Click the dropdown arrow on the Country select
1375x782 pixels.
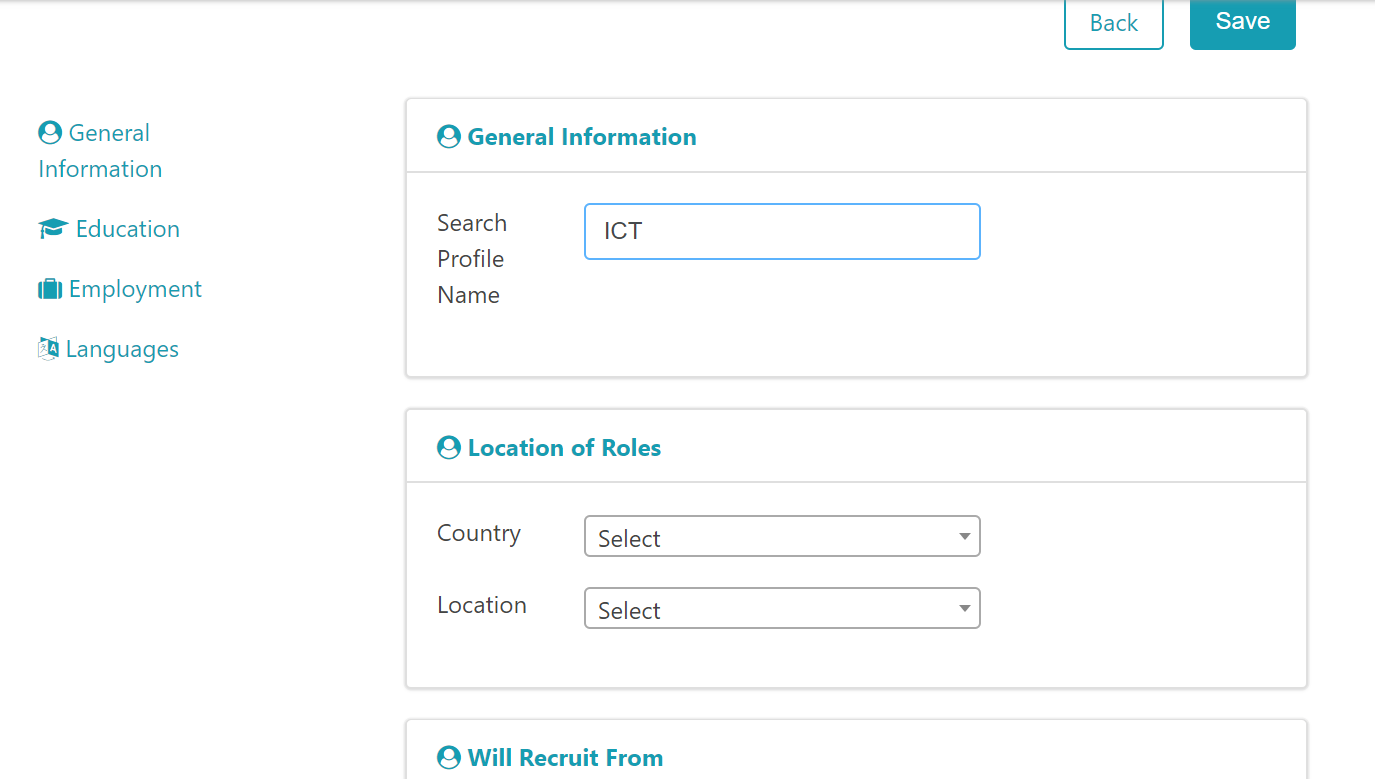tap(963, 536)
